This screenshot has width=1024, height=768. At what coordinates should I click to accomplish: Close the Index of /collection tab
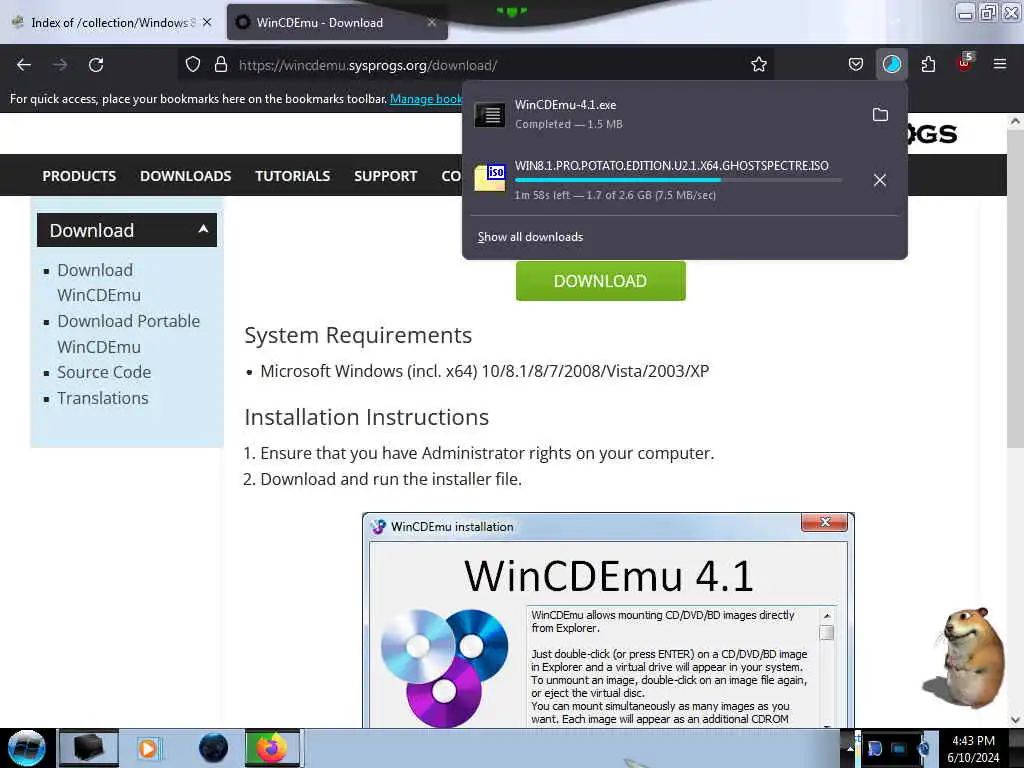(x=207, y=22)
